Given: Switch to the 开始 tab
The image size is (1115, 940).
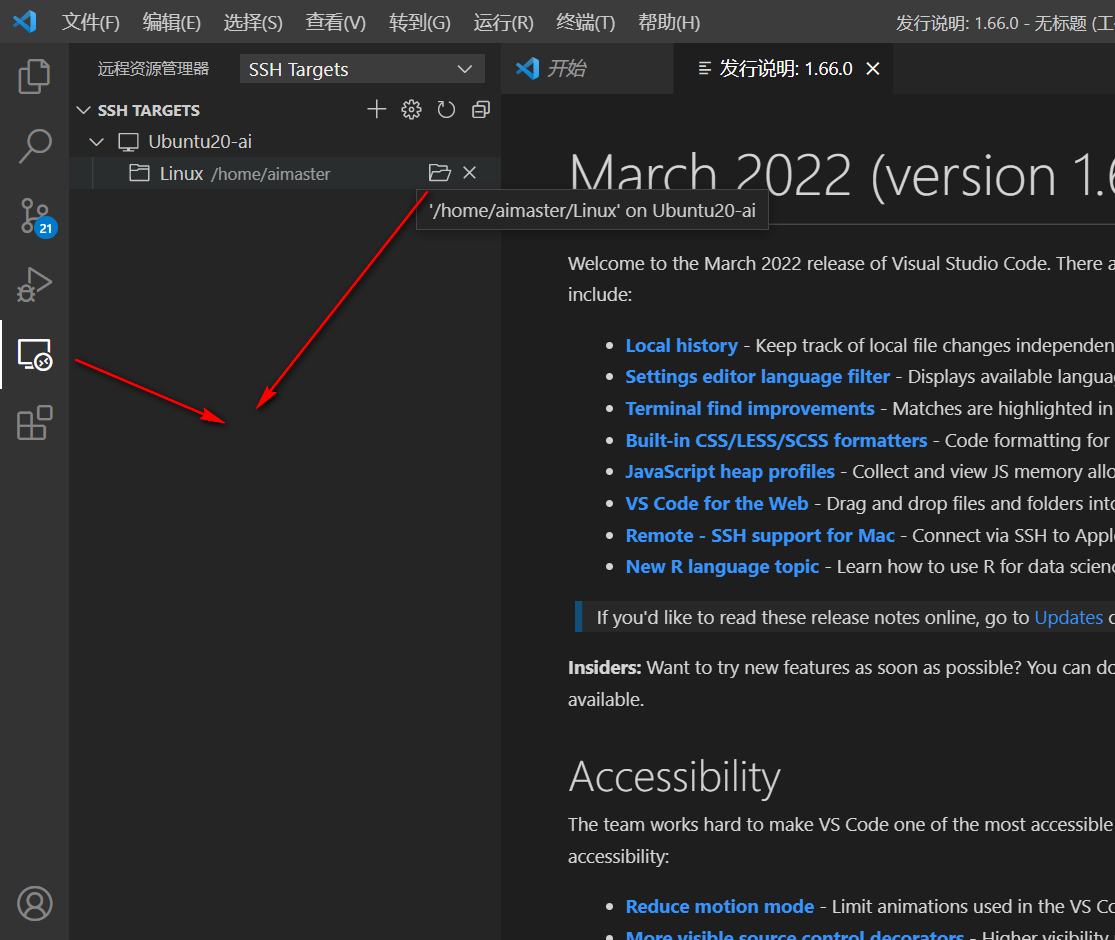Looking at the screenshot, I should 587,68.
